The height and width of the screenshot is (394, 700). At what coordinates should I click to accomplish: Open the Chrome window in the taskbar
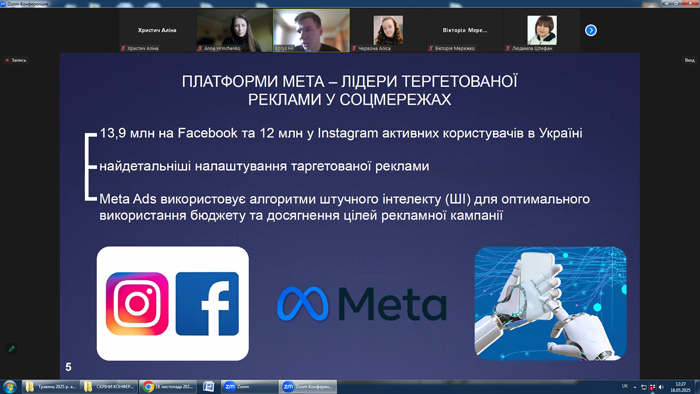[x=168, y=386]
